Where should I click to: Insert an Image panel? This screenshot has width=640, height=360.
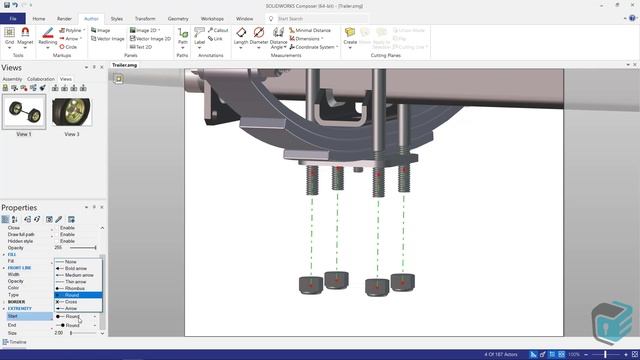pyautogui.click(x=100, y=30)
